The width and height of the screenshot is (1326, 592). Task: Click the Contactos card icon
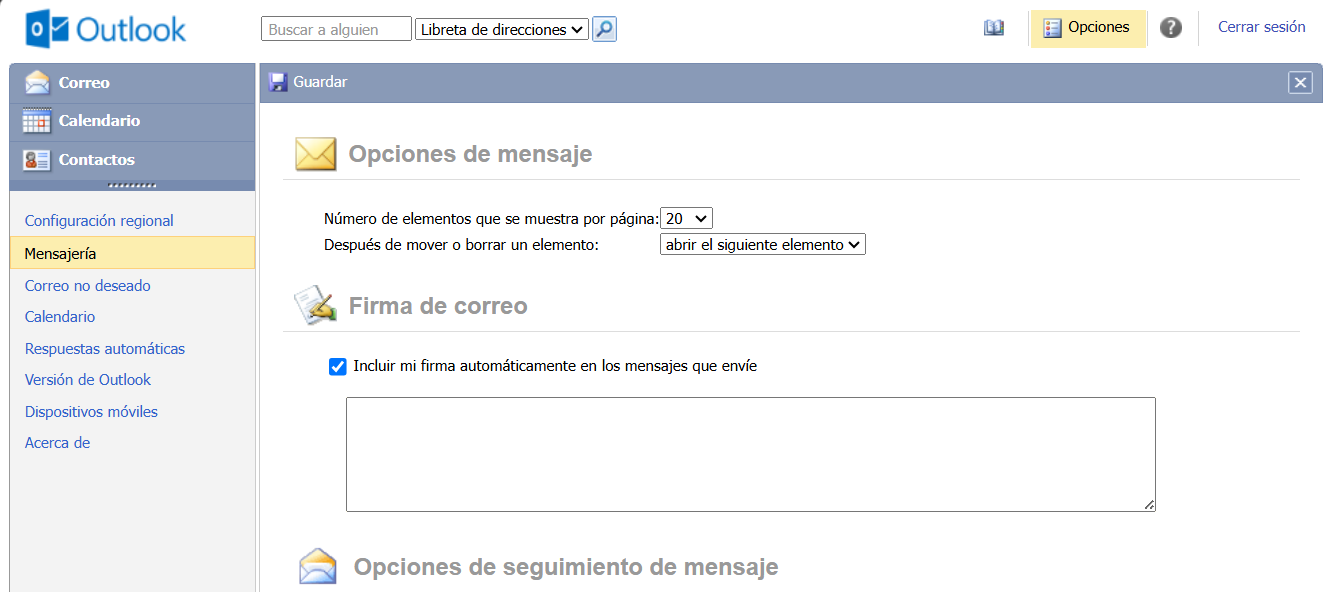point(37,160)
